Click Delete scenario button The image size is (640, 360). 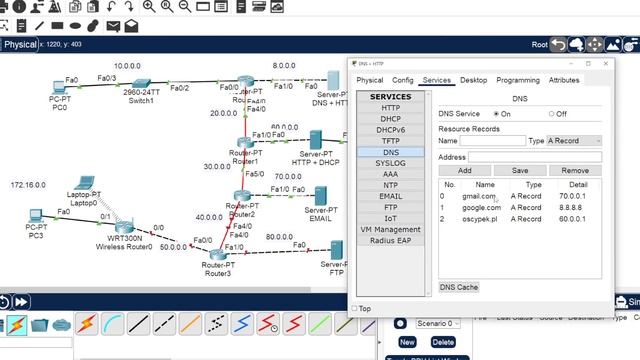443,342
